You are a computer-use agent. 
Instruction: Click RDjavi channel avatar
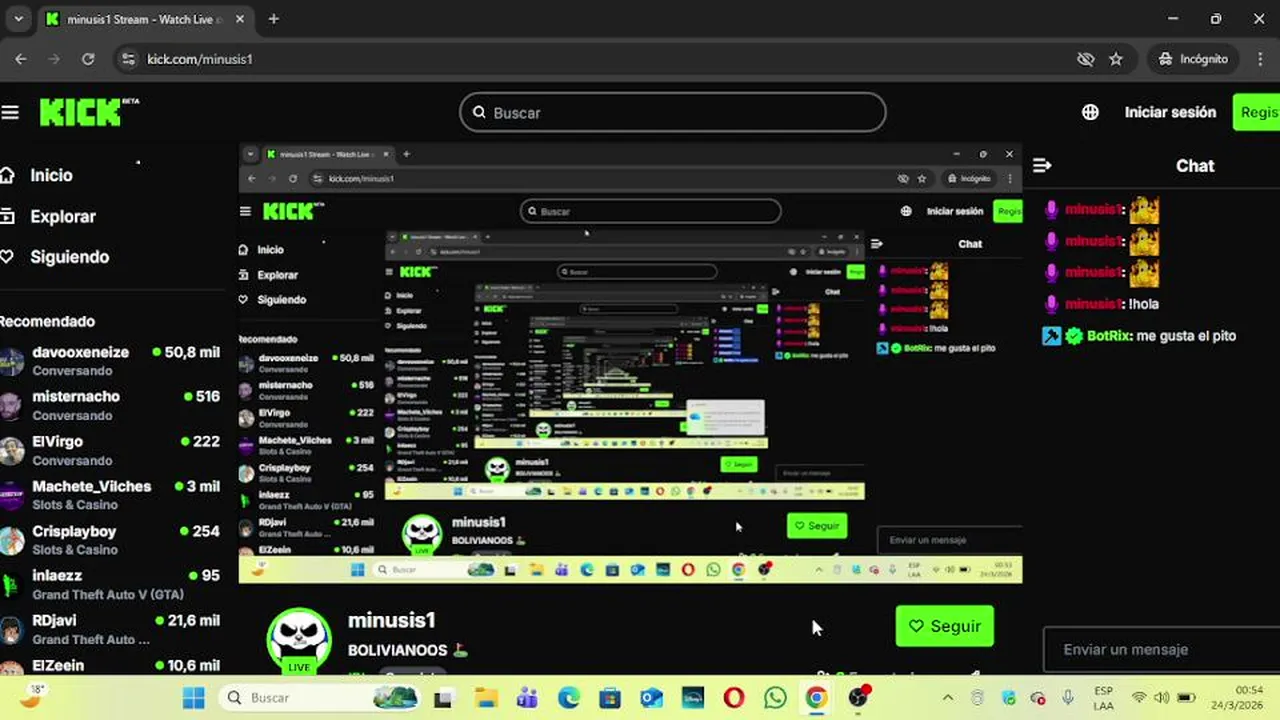[10, 630]
